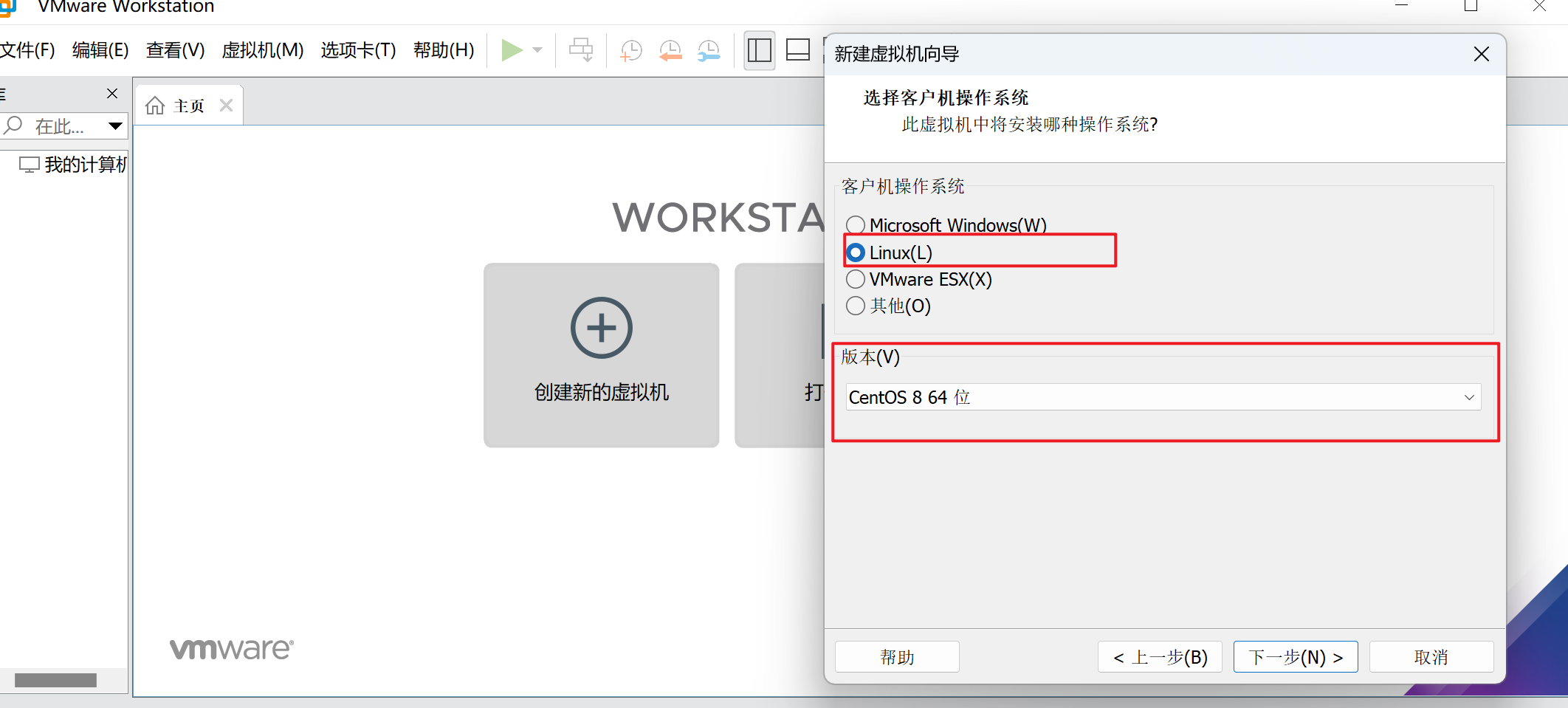The image size is (1568, 708).
Task: Open the 帮助(H) menu
Action: (x=444, y=50)
